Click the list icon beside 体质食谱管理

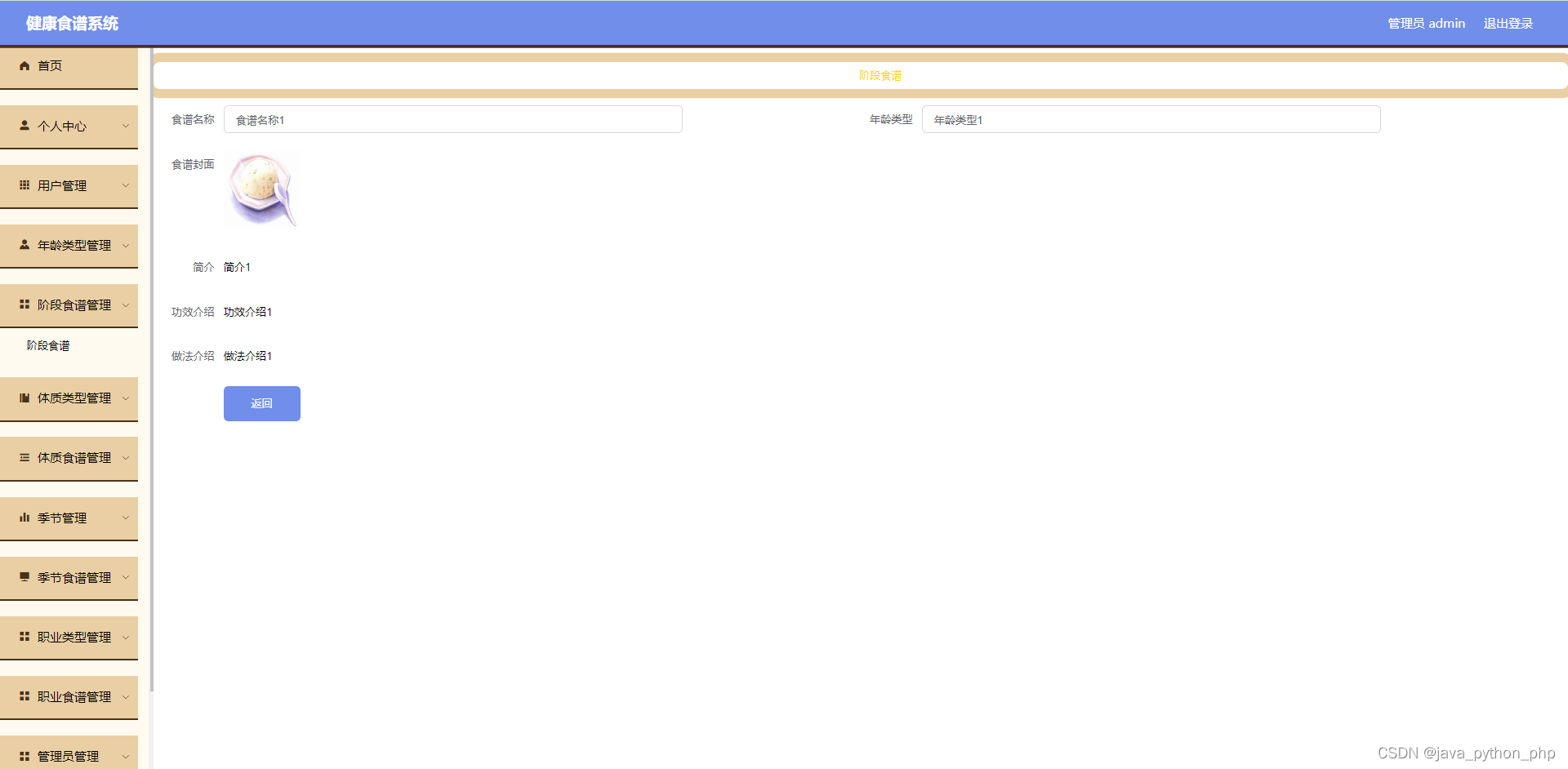(24, 458)
